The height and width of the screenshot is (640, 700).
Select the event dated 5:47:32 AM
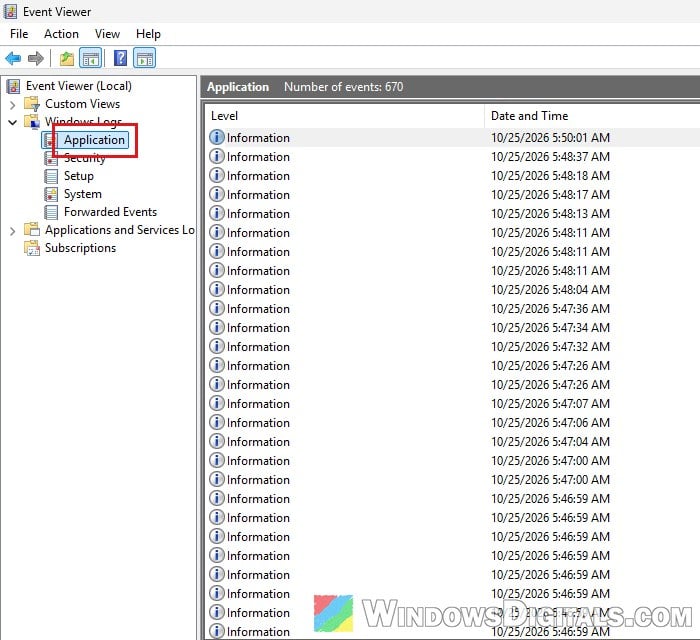453,347
